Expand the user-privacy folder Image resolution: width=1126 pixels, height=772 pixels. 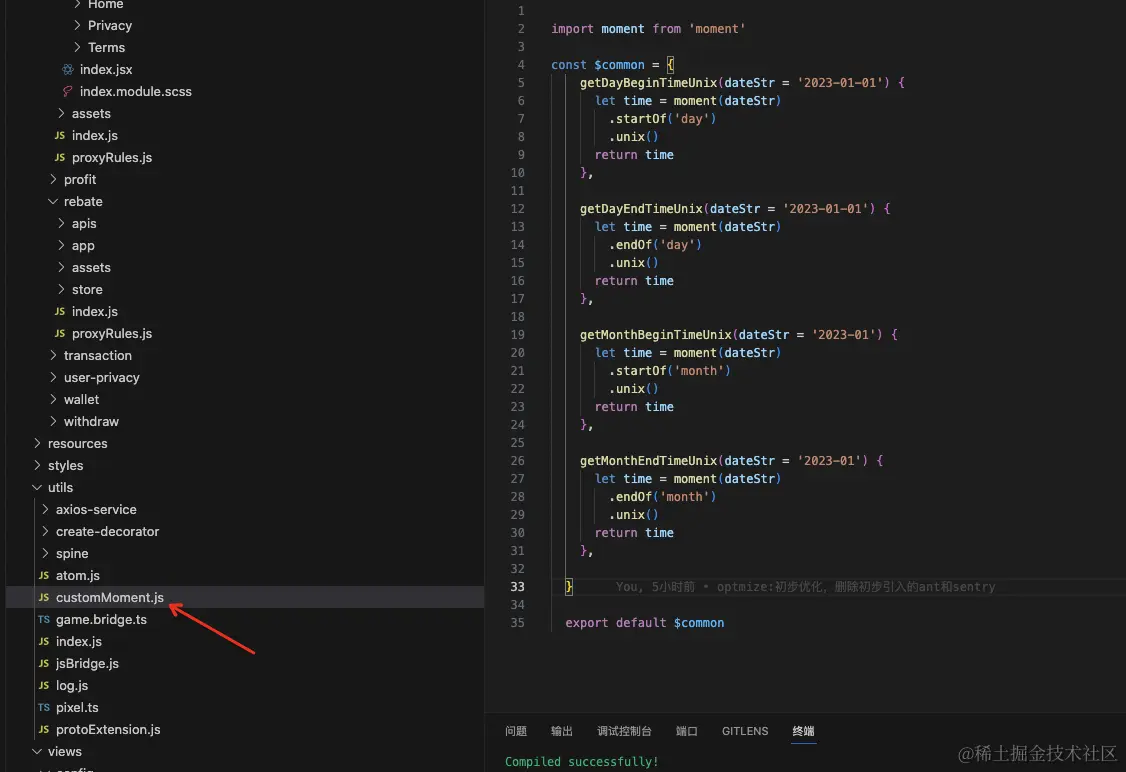pos(101,378)
